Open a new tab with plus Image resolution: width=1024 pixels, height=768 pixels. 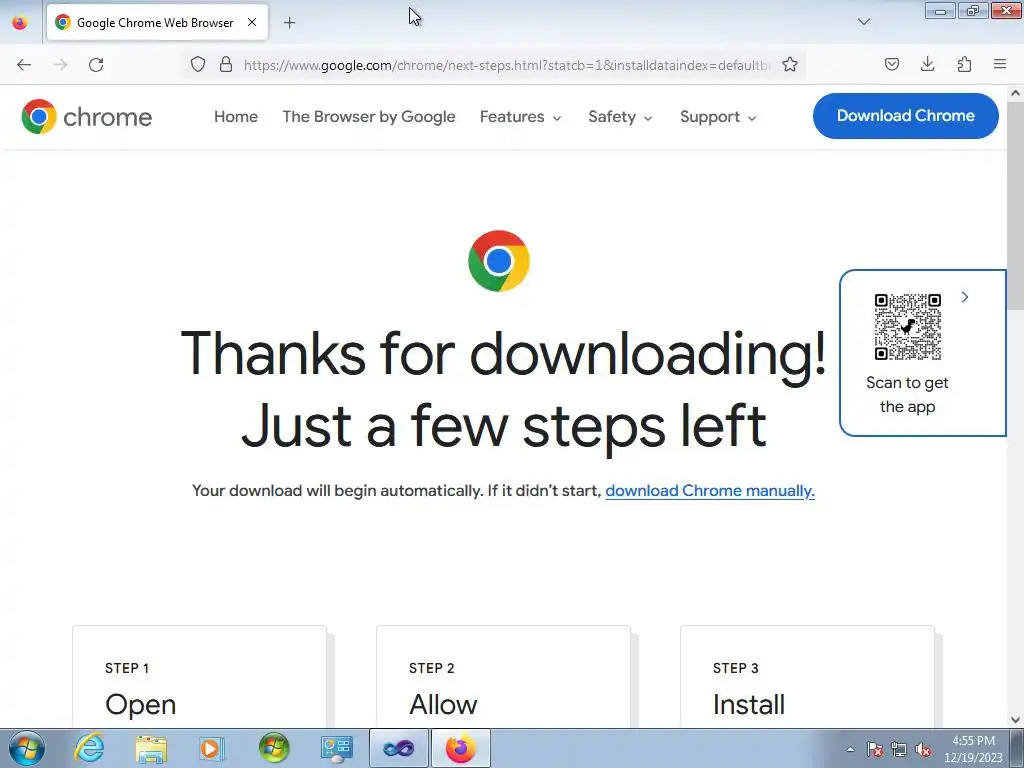click(x=290, y=22)
